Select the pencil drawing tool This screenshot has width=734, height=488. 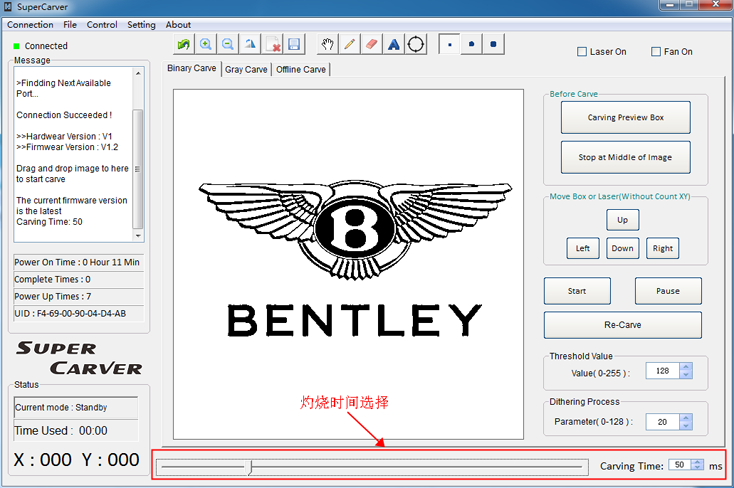coord(349,44)
